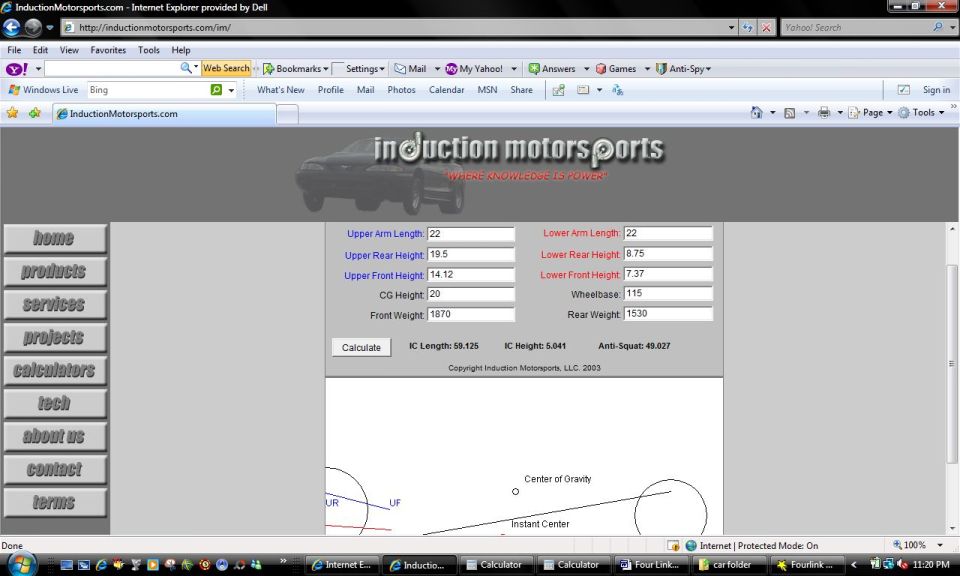Open the calculators navigation button
Image resolution: width=960 pixels, height=576 pixels.
point(55,370)
